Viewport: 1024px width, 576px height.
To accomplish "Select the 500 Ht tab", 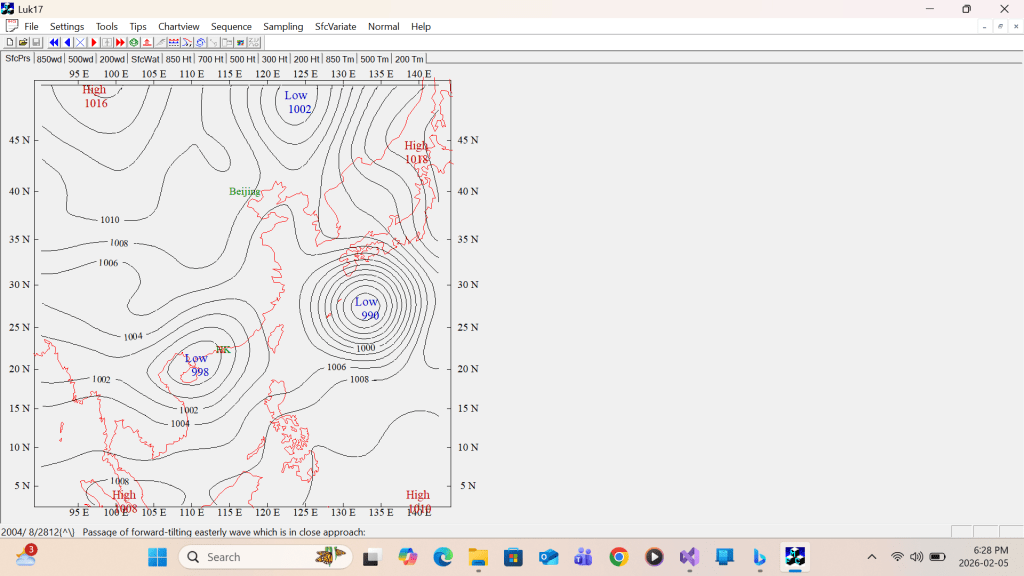I will [243, 59].
